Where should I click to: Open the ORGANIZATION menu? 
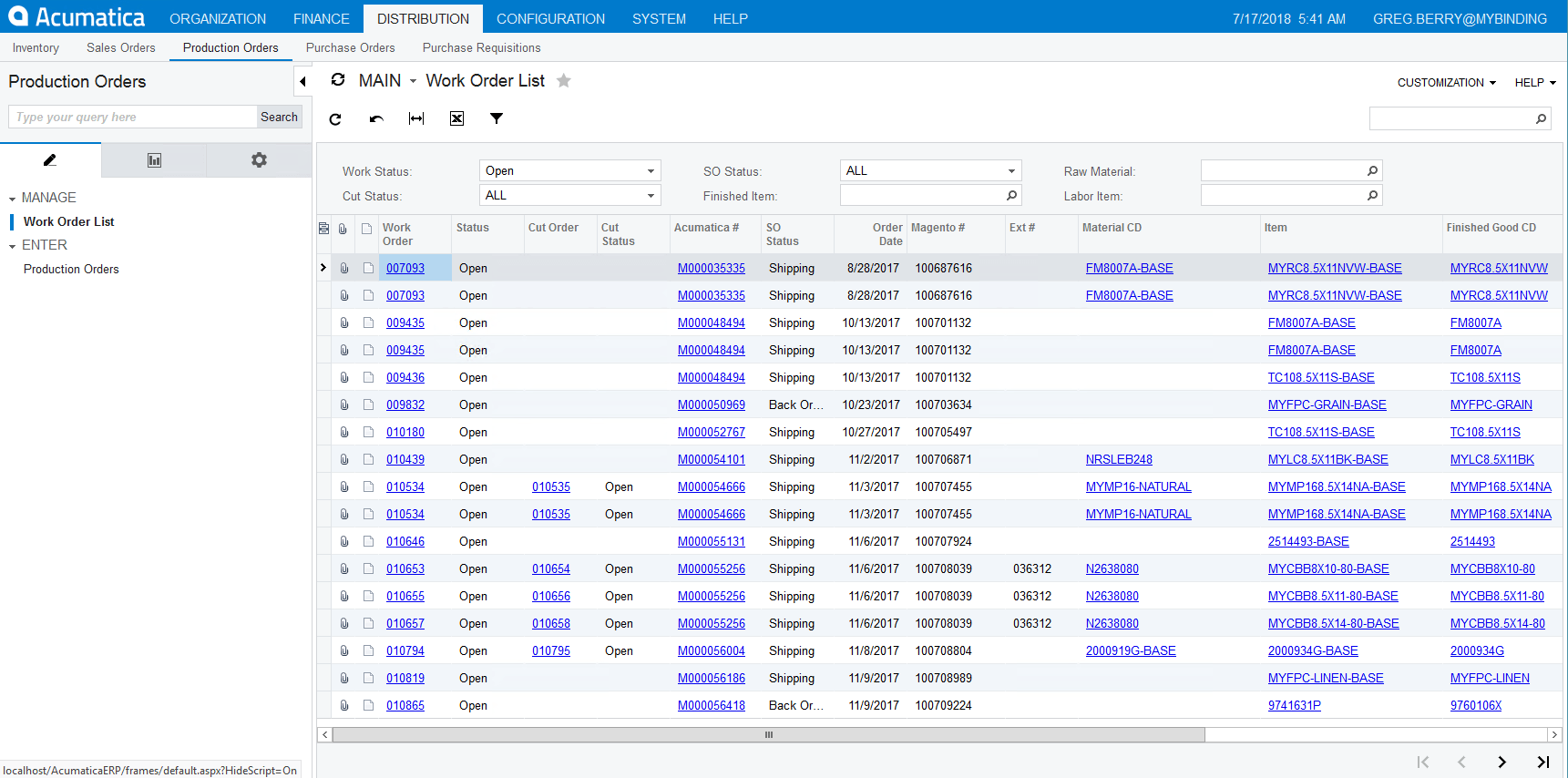[x=218, y=18]
